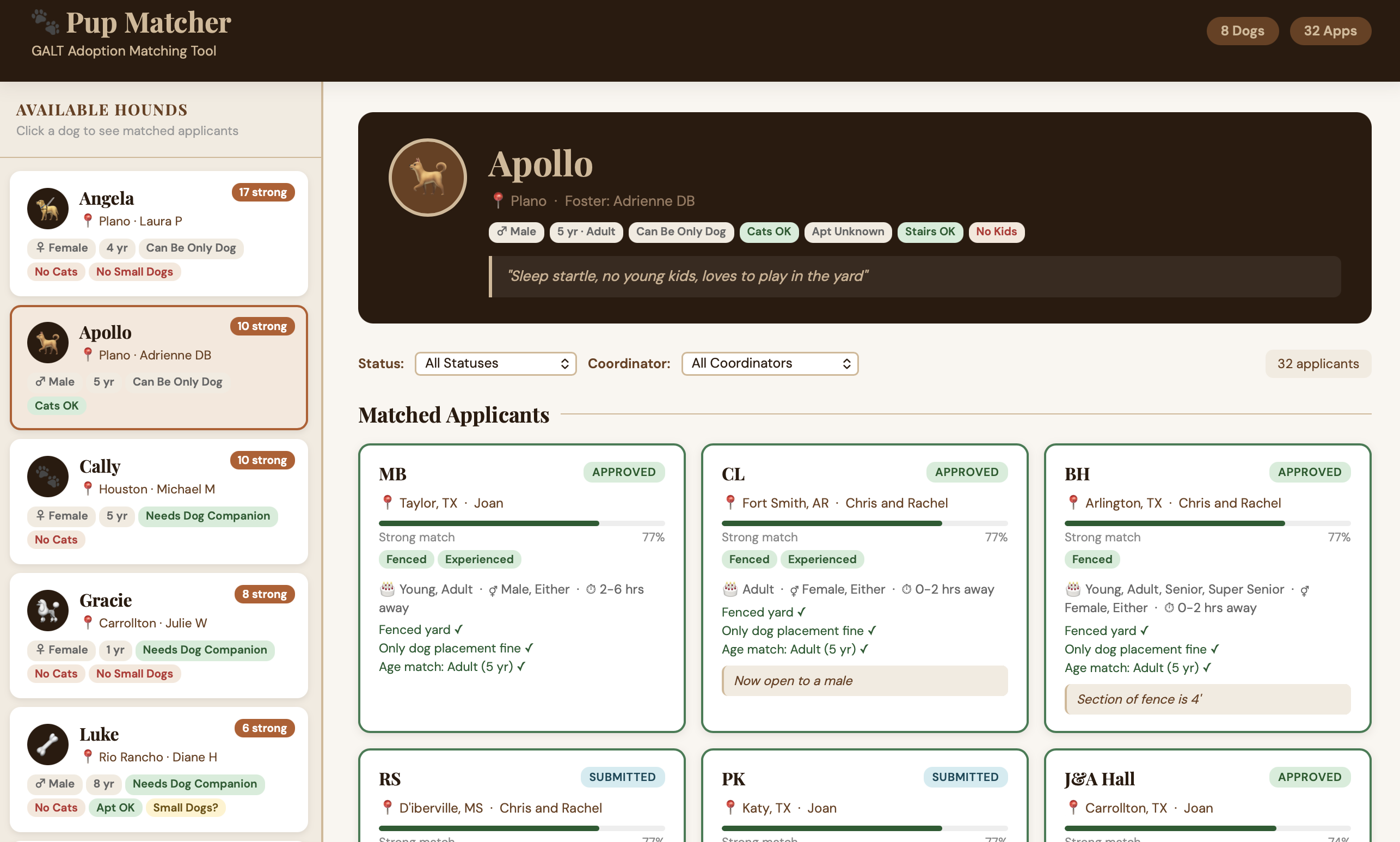The width and height of the screenshot is (1400, 842).
Task: Toggle the No Kids tag for Apollo
Action: tap(996, 231)
